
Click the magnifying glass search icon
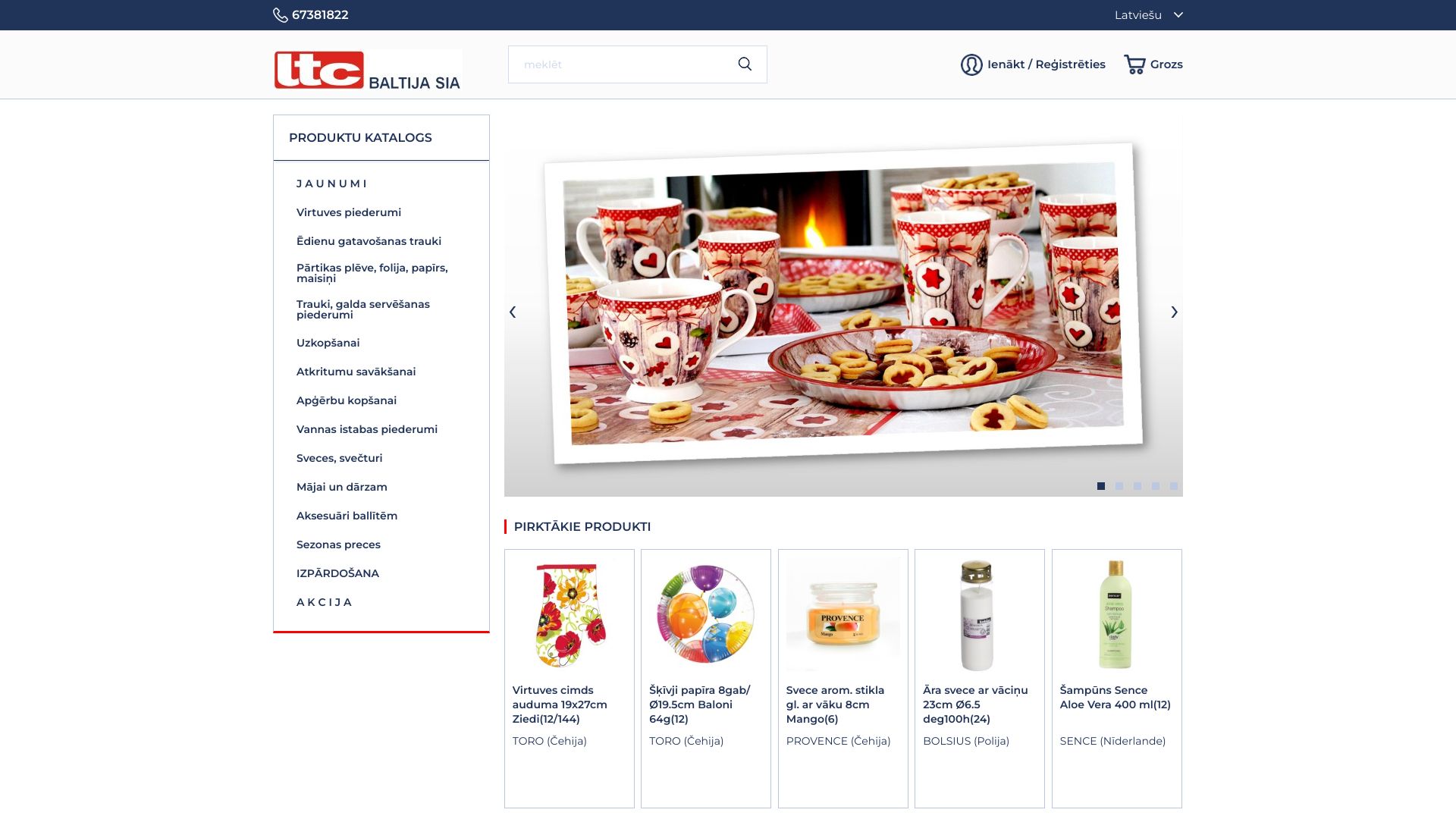click(x=745, y=64)
